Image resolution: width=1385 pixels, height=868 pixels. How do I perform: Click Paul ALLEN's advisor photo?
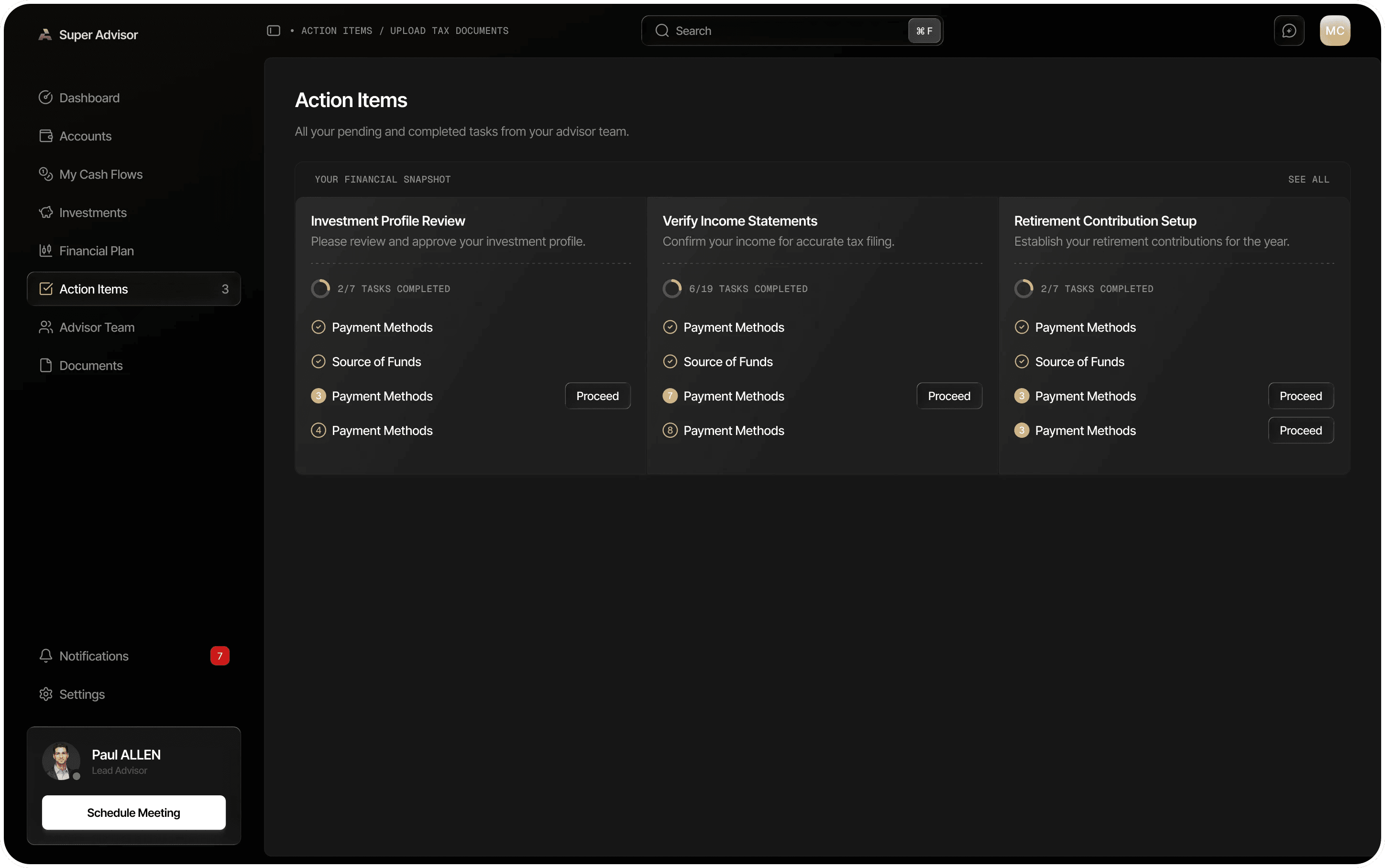[x=61, y=761]
